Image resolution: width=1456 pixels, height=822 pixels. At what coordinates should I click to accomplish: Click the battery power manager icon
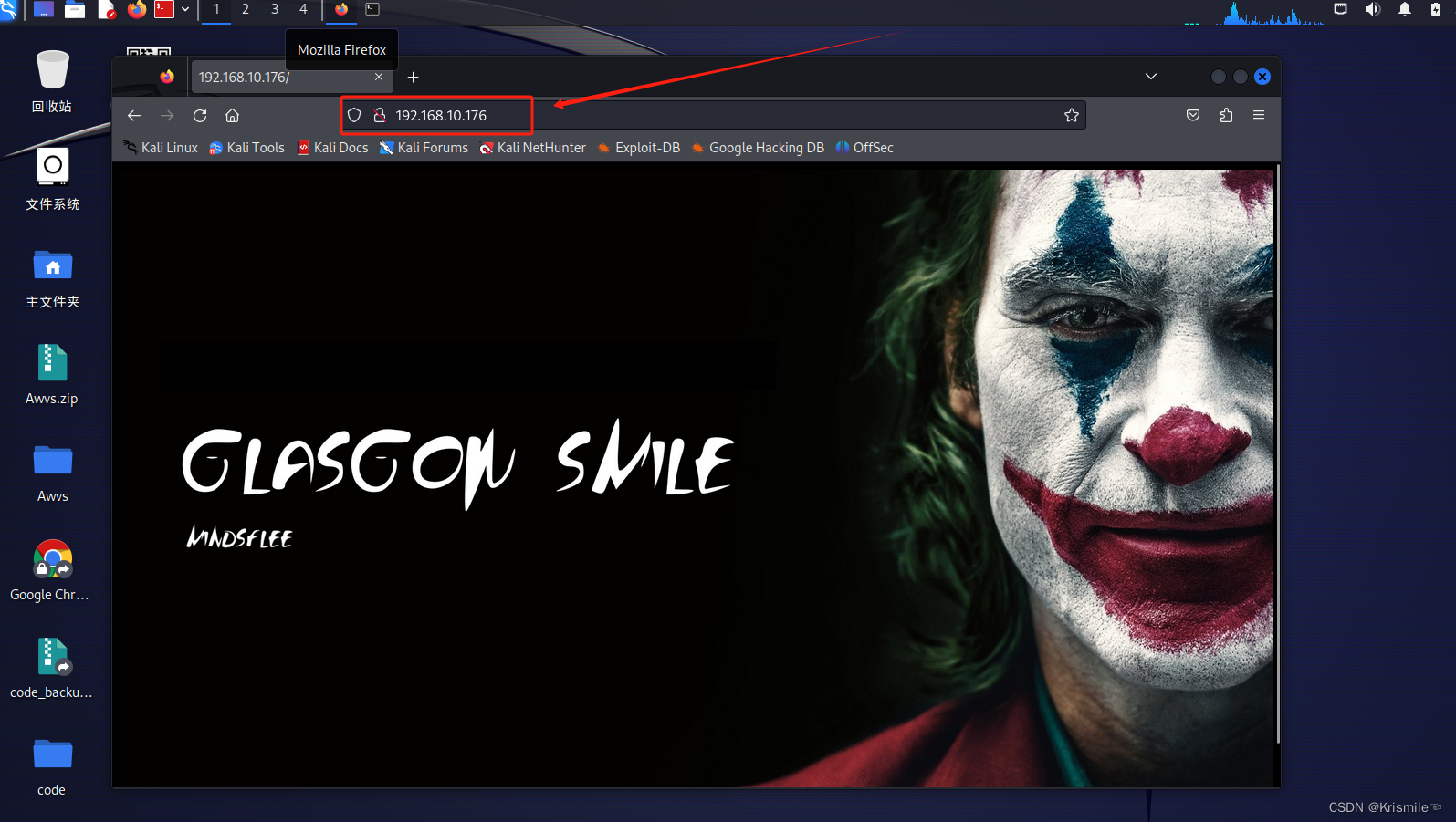[1436, 9]
